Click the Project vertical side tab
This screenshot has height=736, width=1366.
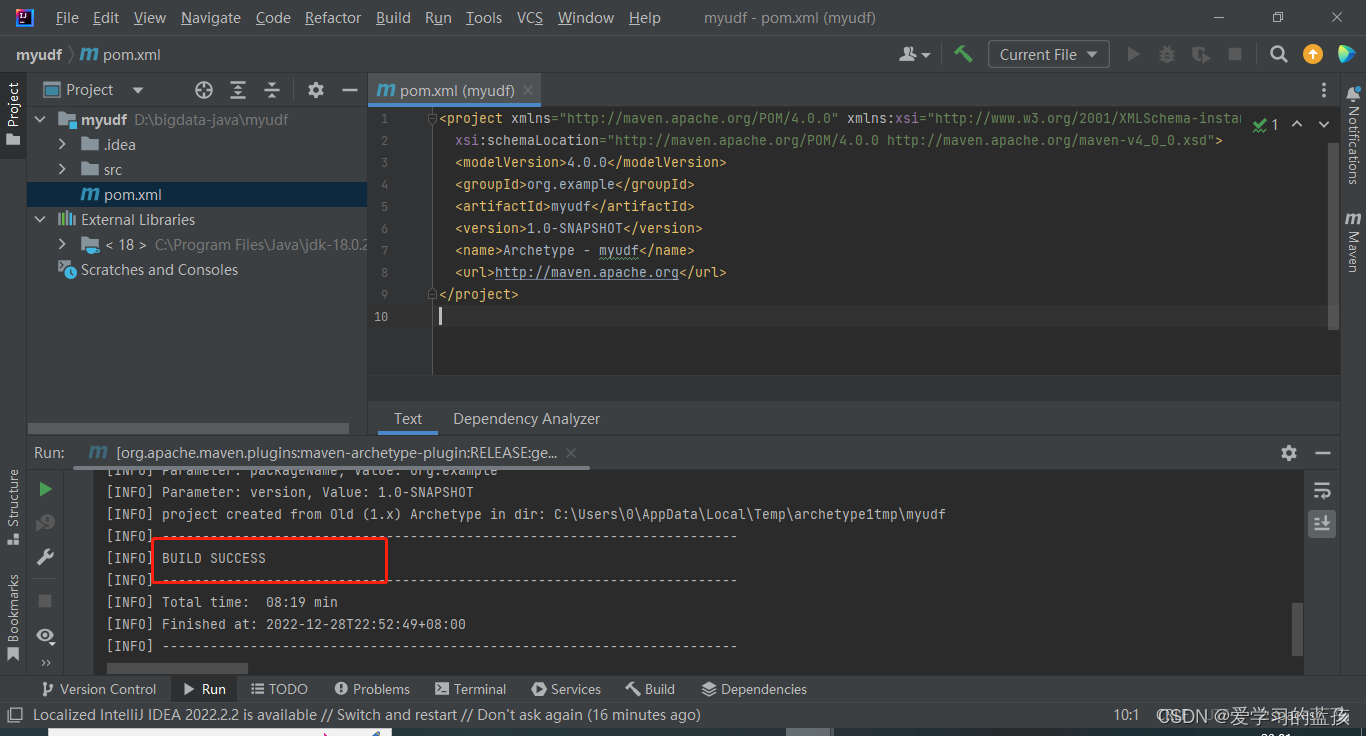coord(13,113)
